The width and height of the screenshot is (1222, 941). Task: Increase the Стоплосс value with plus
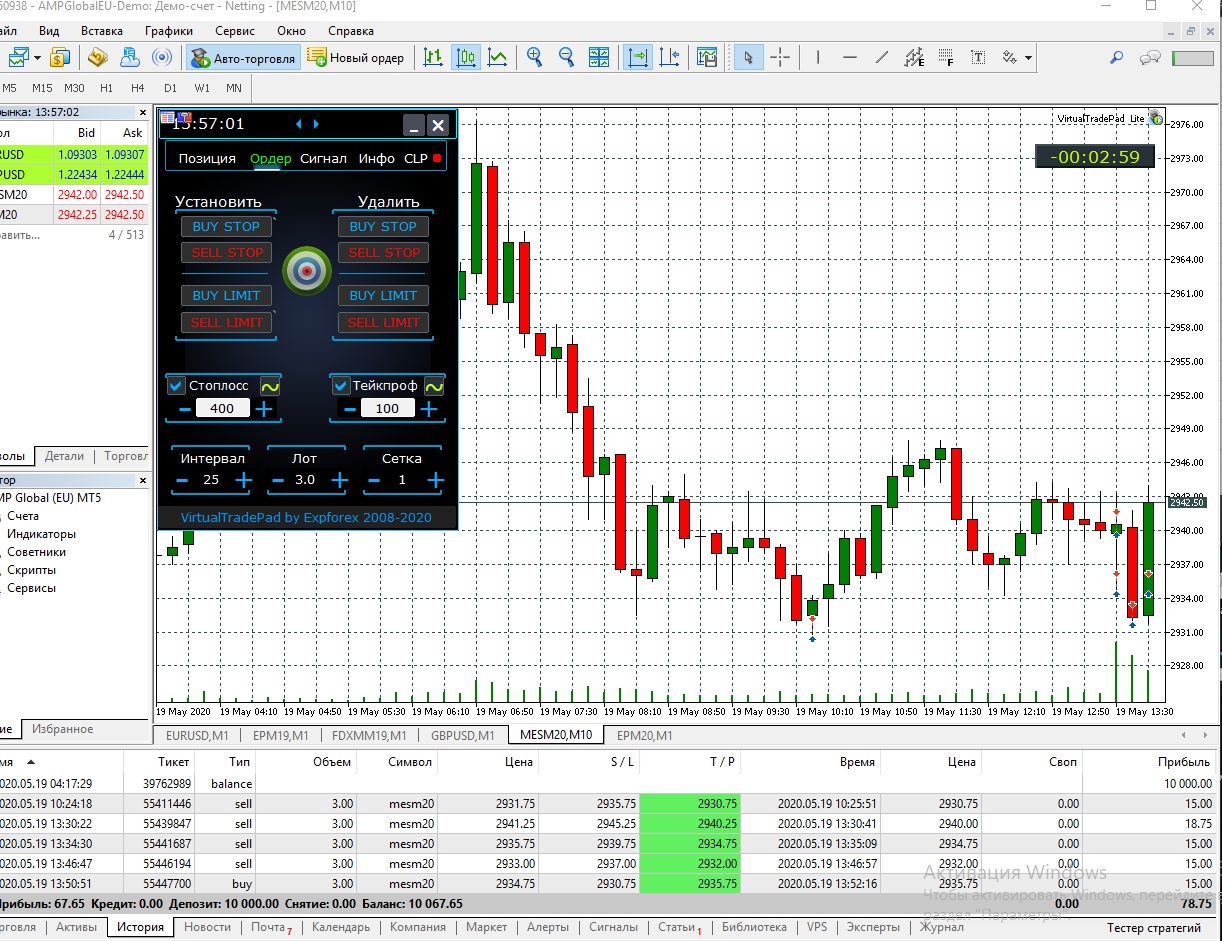point(264,408)
